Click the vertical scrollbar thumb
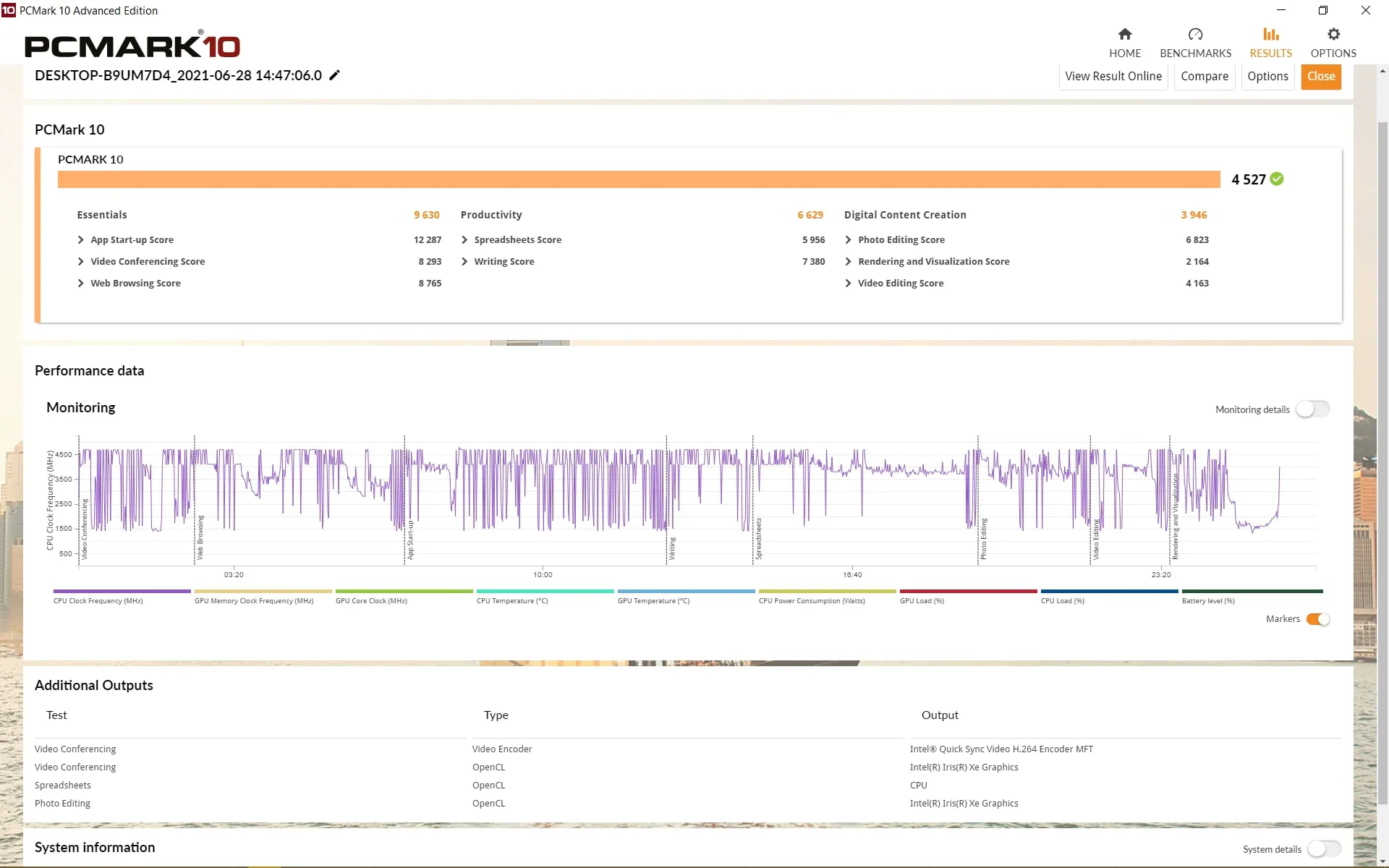The image size is (1389, 868). pyautogui.click(x=1382, y=463)
